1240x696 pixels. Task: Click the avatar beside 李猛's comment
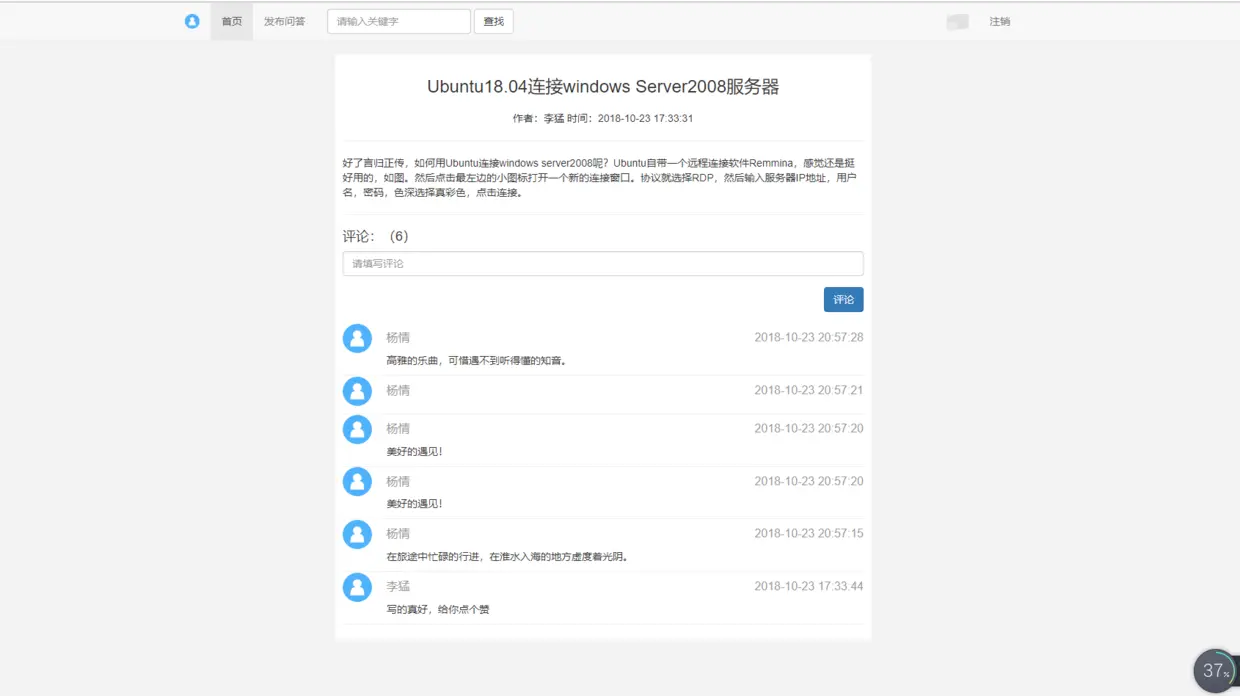tap(357, 587)
